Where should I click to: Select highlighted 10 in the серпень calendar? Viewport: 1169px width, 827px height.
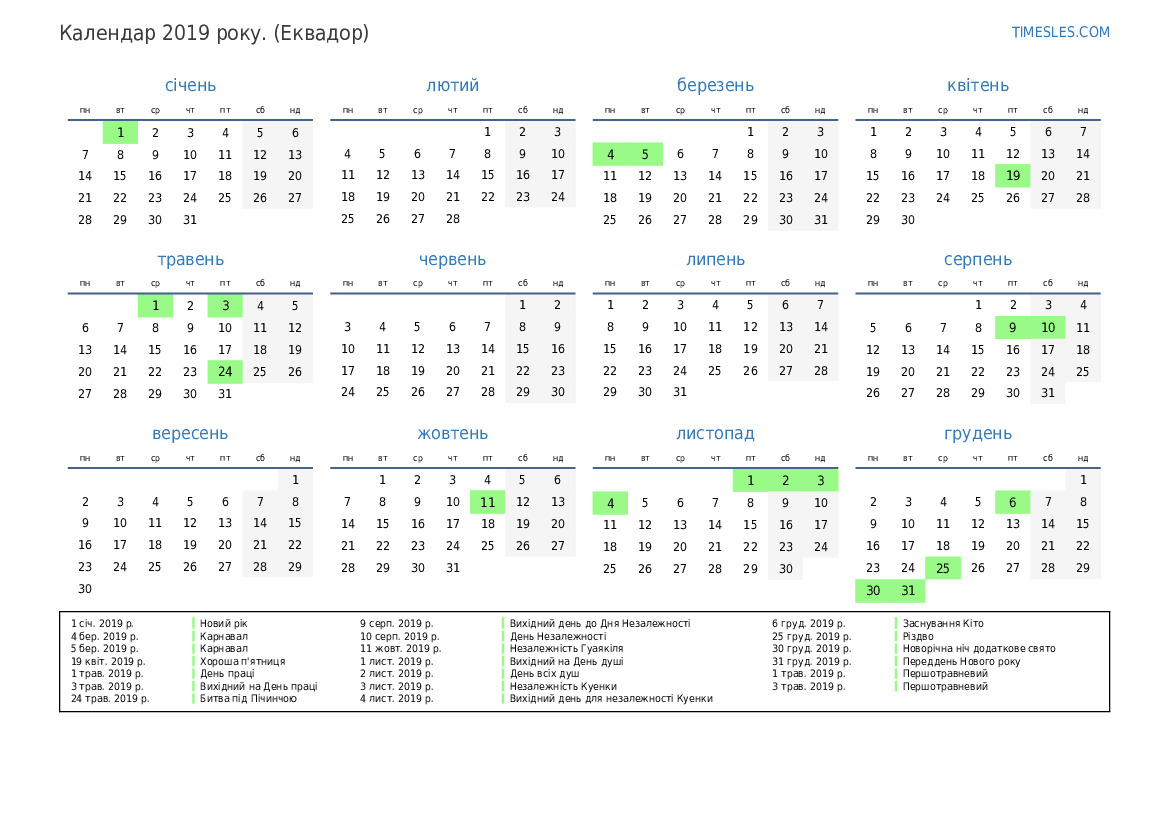tap(1047, 328)
